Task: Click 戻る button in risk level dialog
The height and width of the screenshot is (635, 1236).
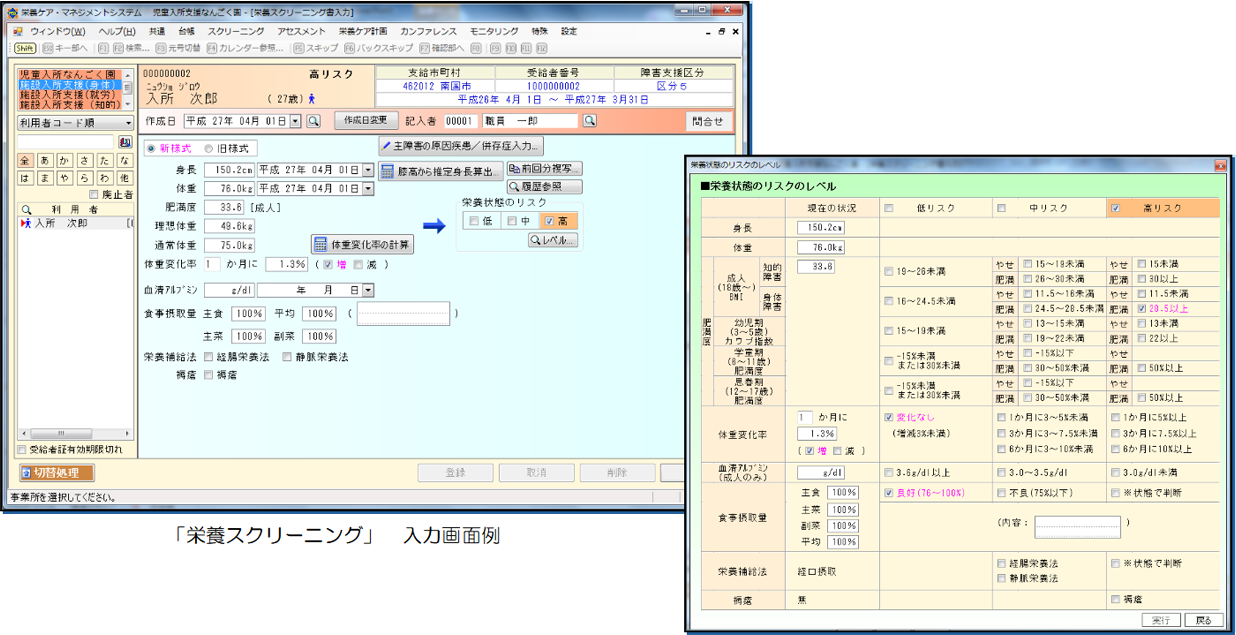Action: coord(1203,620)
